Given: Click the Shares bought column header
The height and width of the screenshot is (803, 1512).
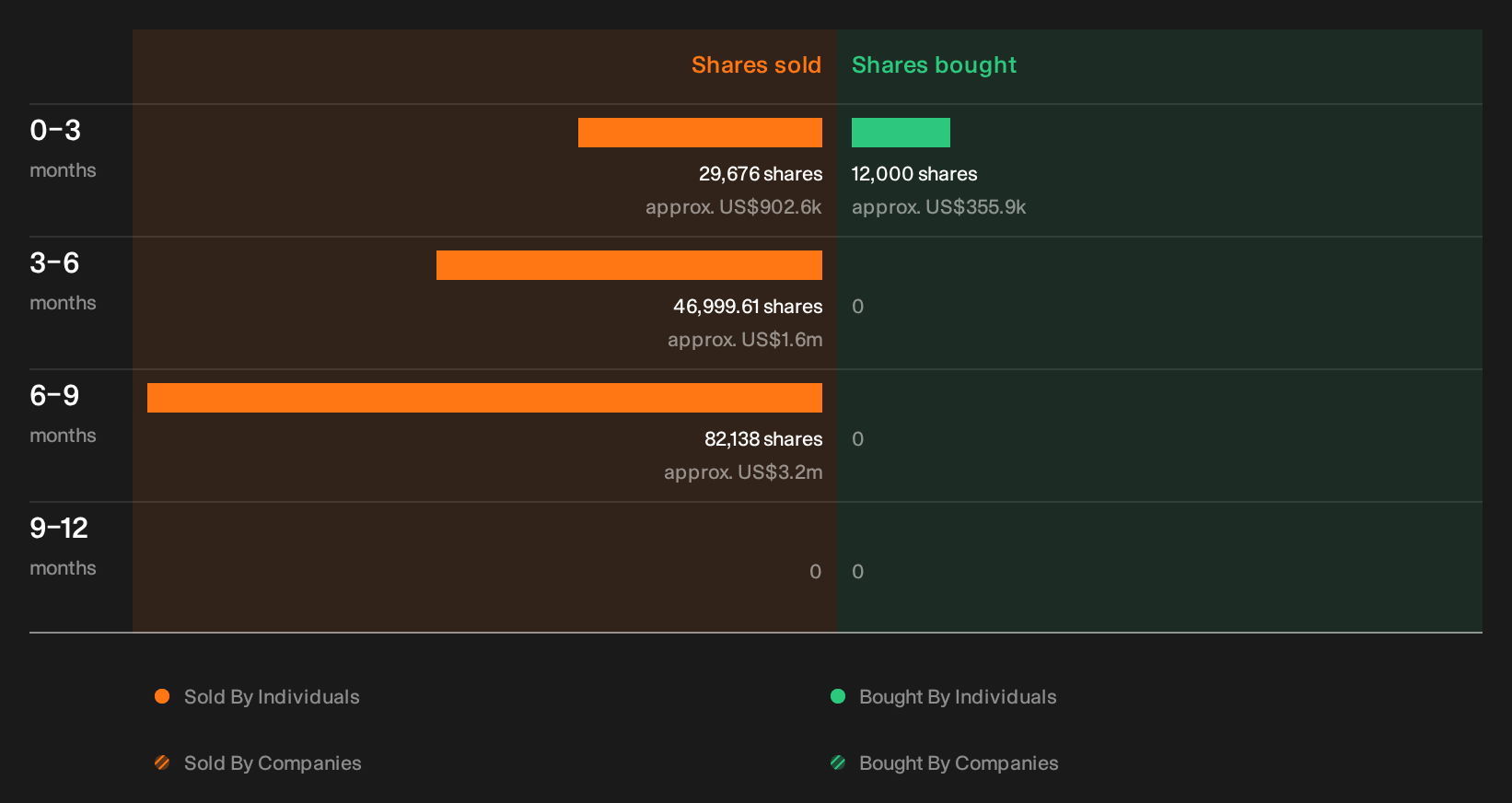Looking at the screenshot, I should [934, 65].
